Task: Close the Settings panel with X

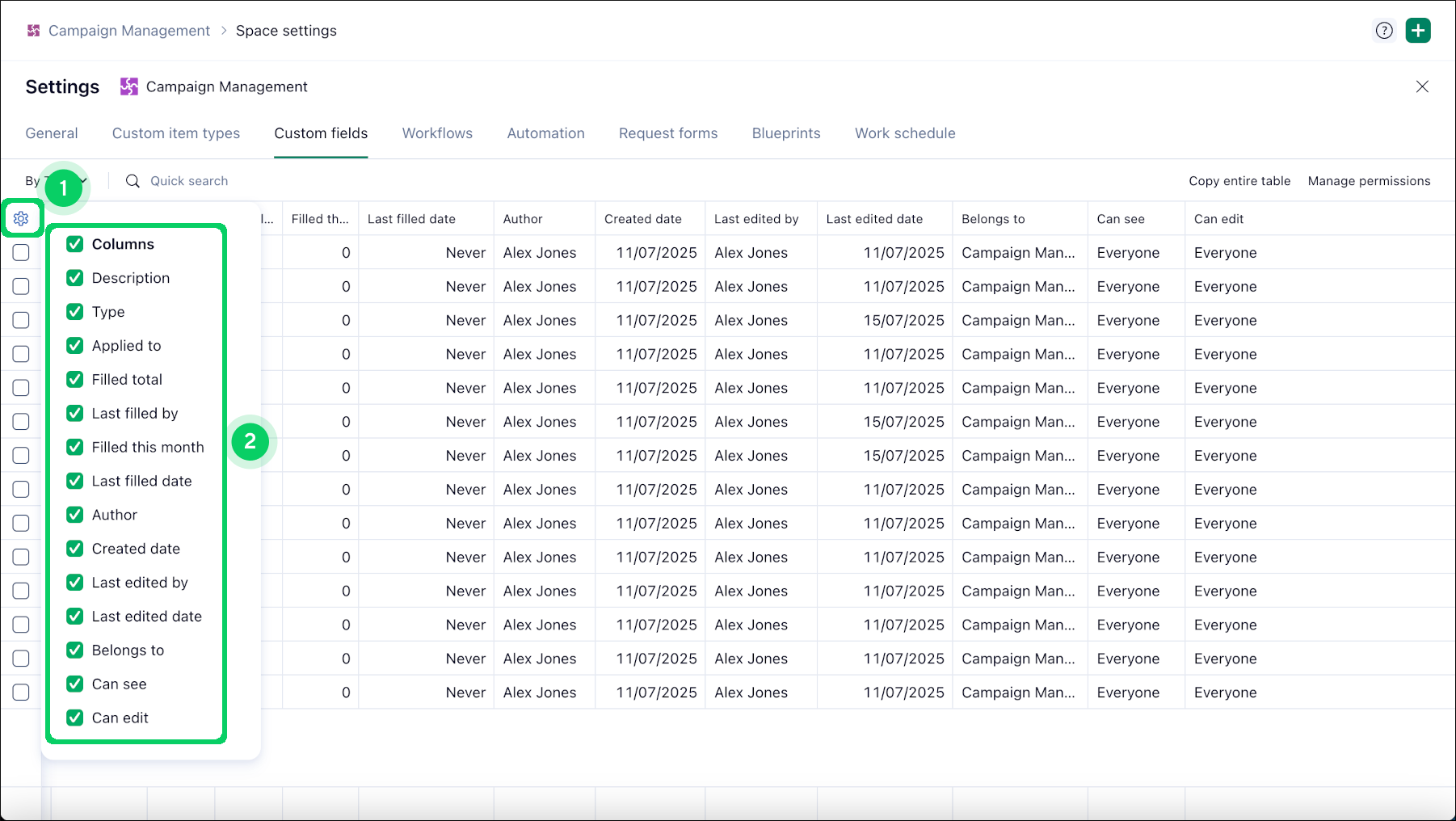Action: (x=1422, y=86)
